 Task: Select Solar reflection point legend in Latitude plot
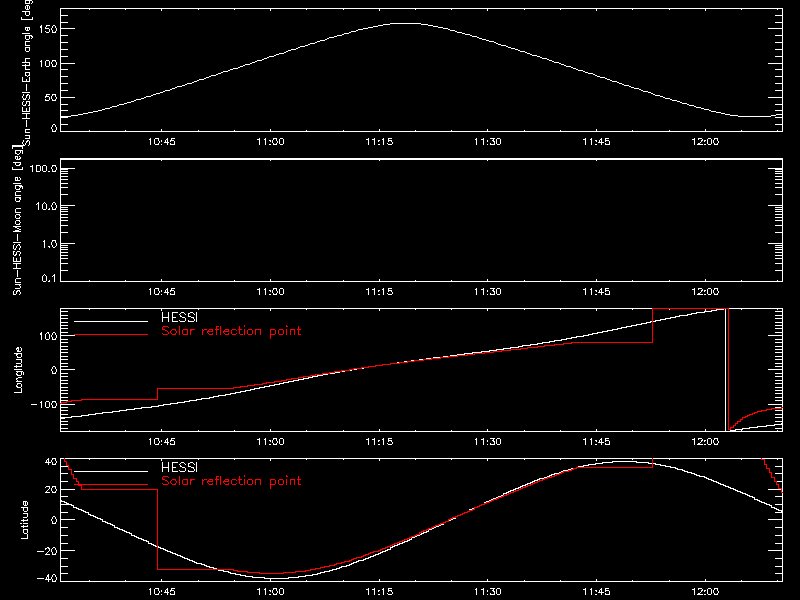[231, 481]
